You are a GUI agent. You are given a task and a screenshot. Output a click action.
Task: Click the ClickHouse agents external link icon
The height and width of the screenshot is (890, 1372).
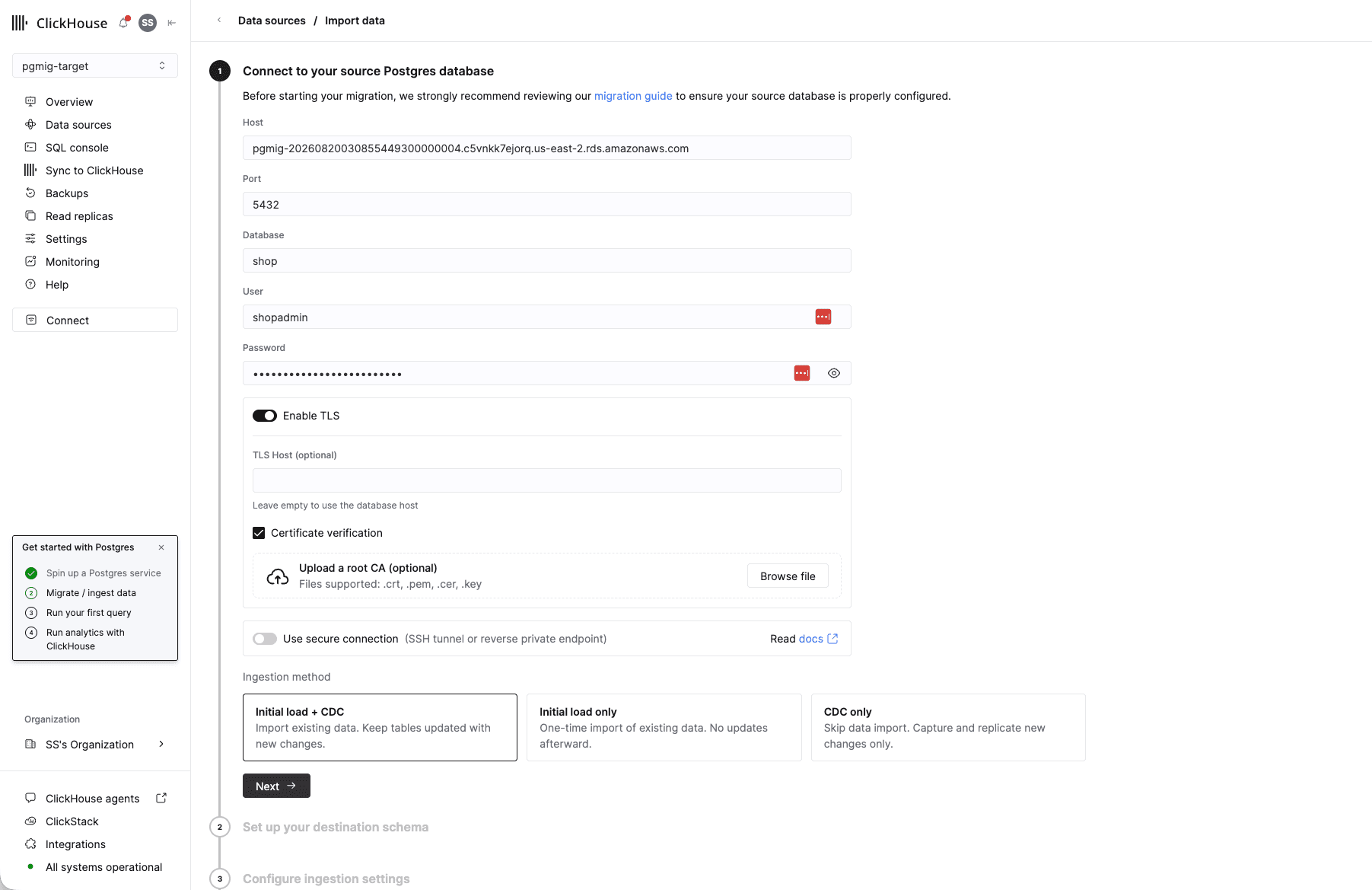161,798
